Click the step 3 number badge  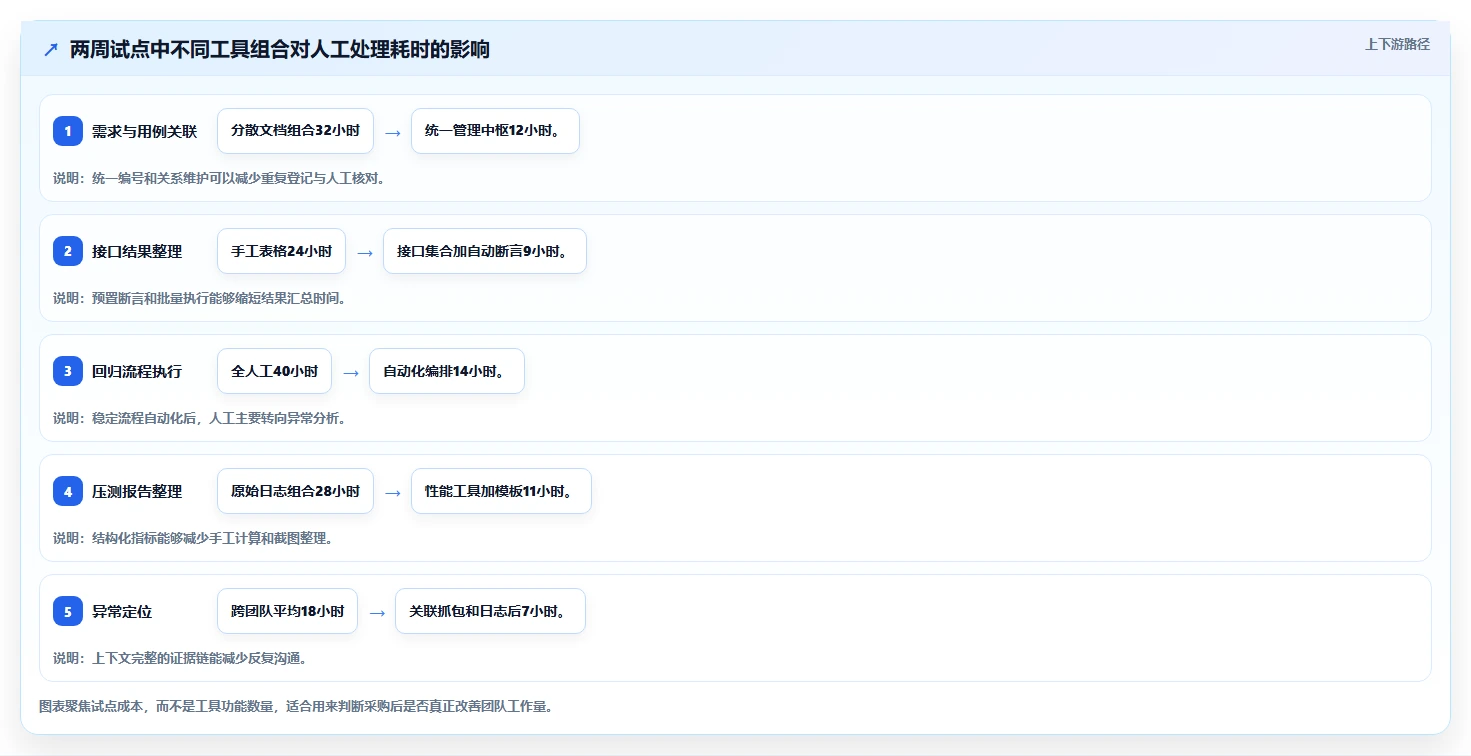68,371
